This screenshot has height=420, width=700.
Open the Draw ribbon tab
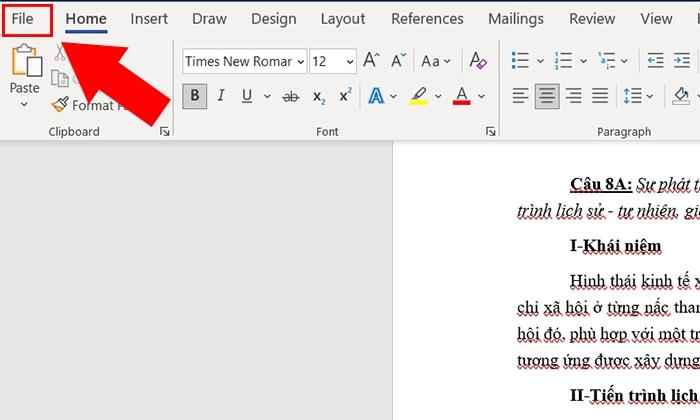pyautogui.click(x=209, y=19)
